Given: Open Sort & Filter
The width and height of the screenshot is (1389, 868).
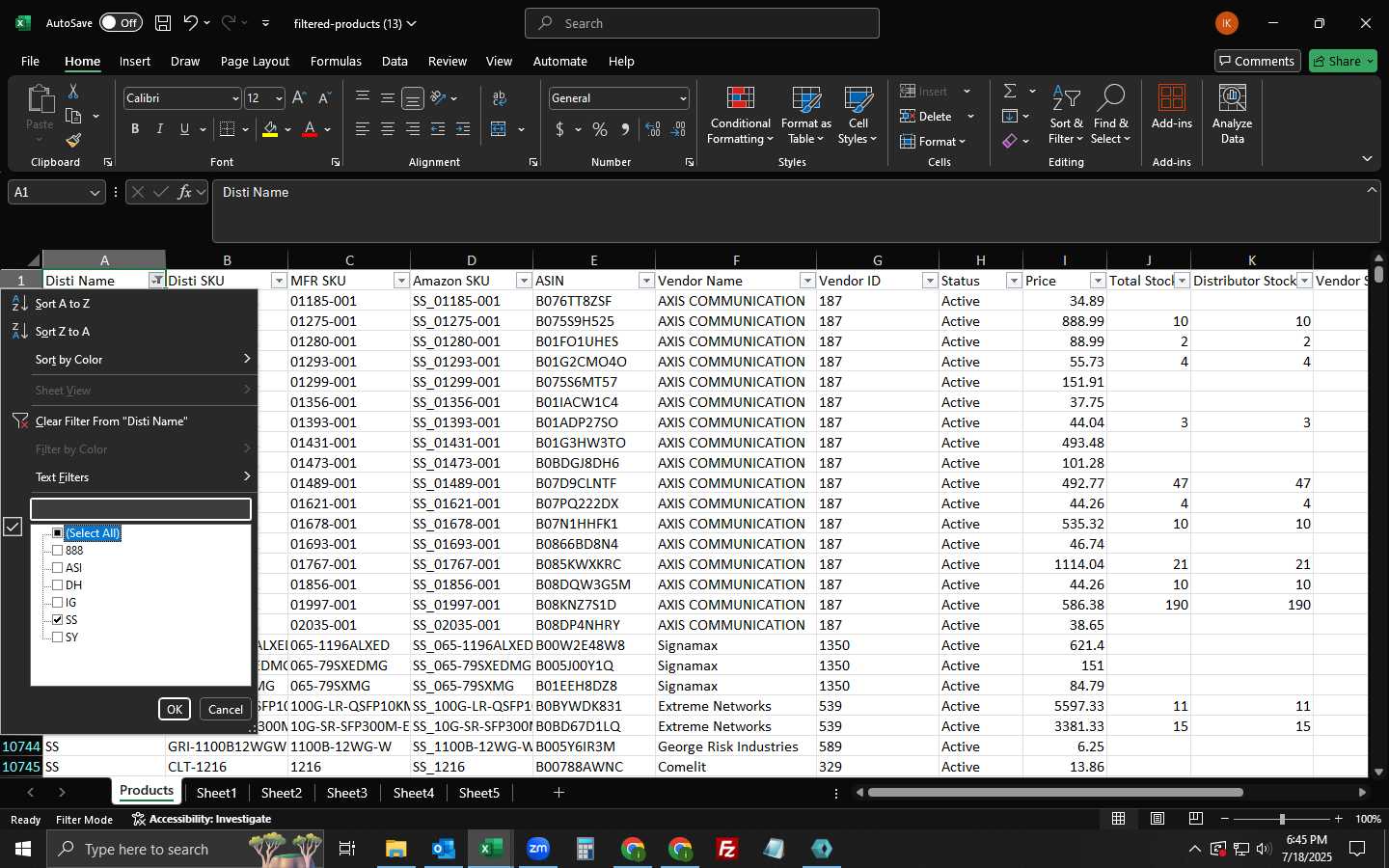Looking at the screenshot, I should pyautogui.click(x=1066, y=116).
